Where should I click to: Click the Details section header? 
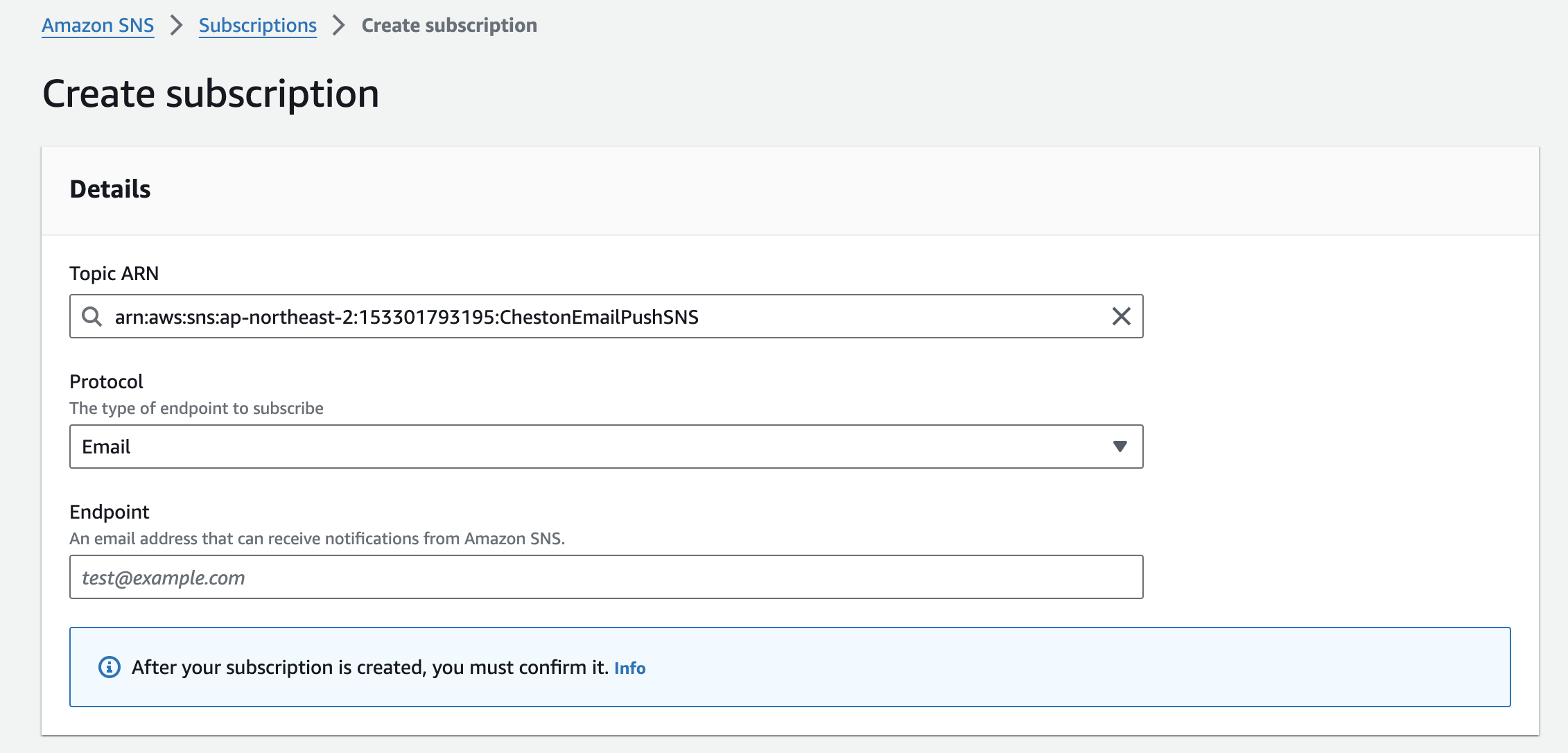pos(110,189)
